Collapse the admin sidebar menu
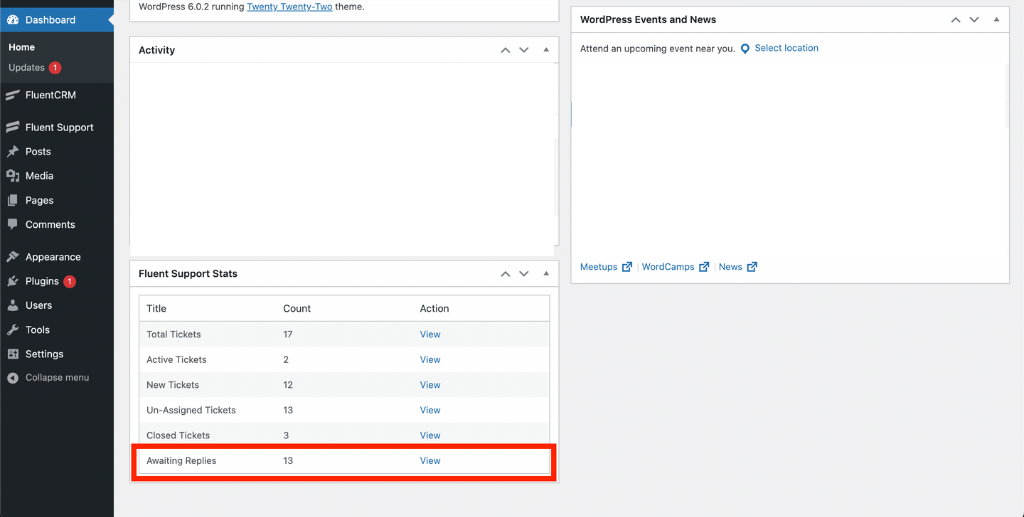The height and width of the screenshot is (517, 1024). (57, 378)
